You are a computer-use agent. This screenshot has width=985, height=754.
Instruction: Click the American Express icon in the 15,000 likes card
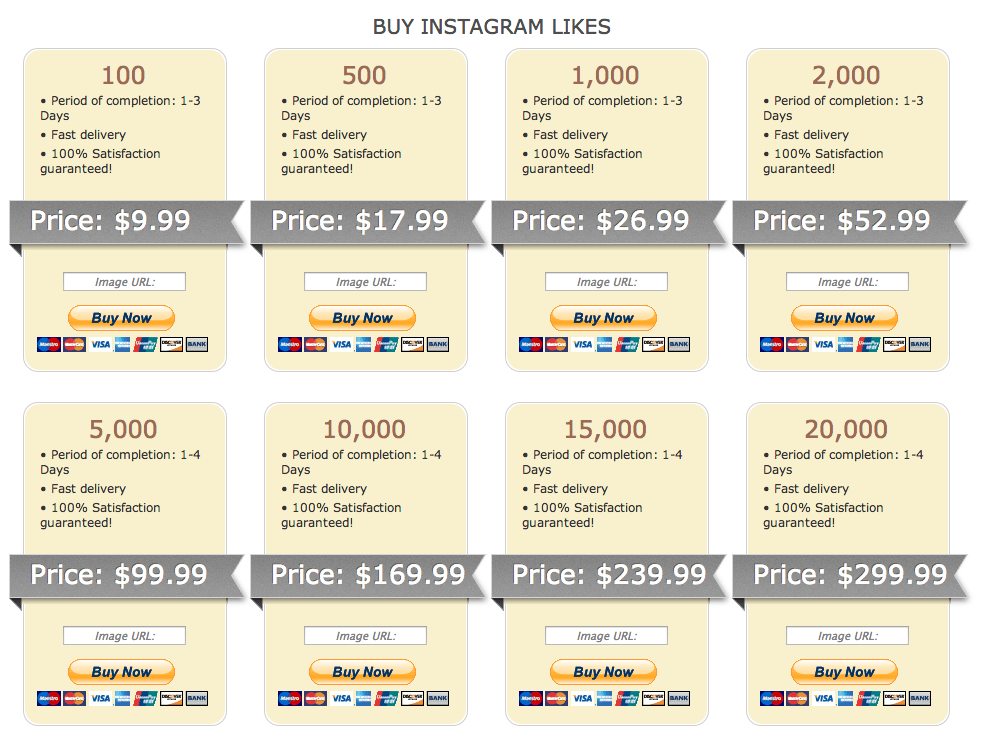[x=604, y=698]
